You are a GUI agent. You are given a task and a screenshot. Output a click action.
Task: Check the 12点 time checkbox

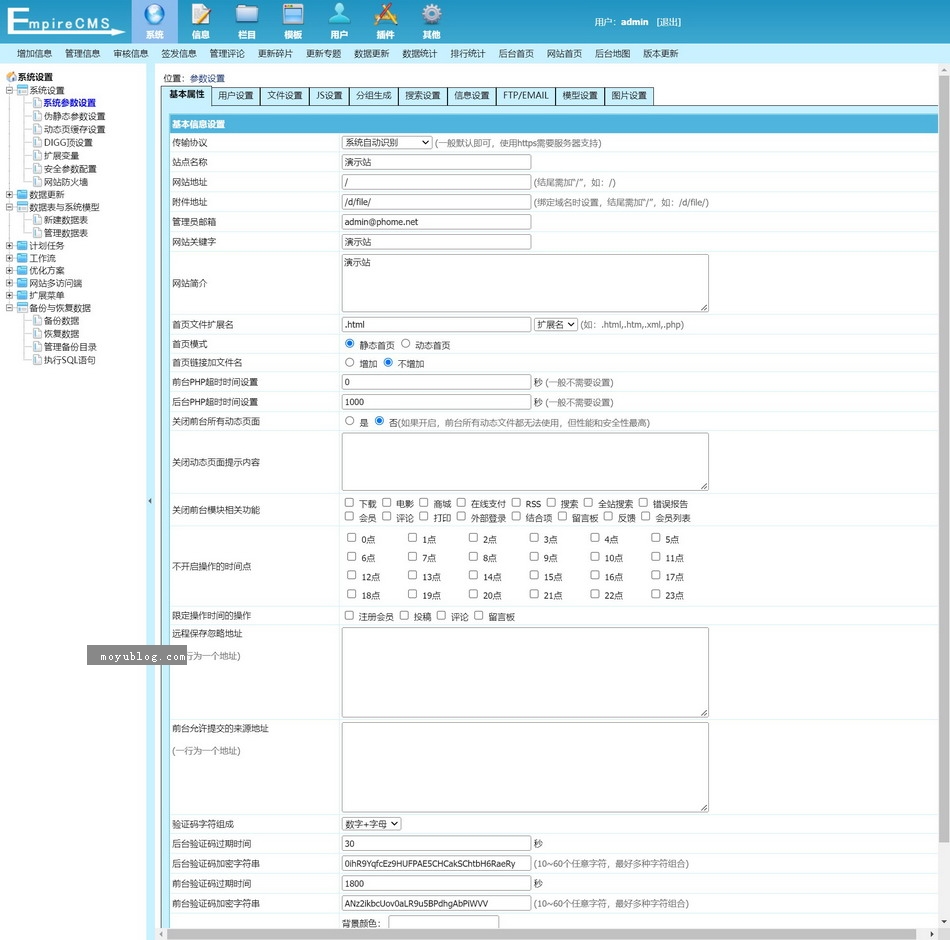351,575
